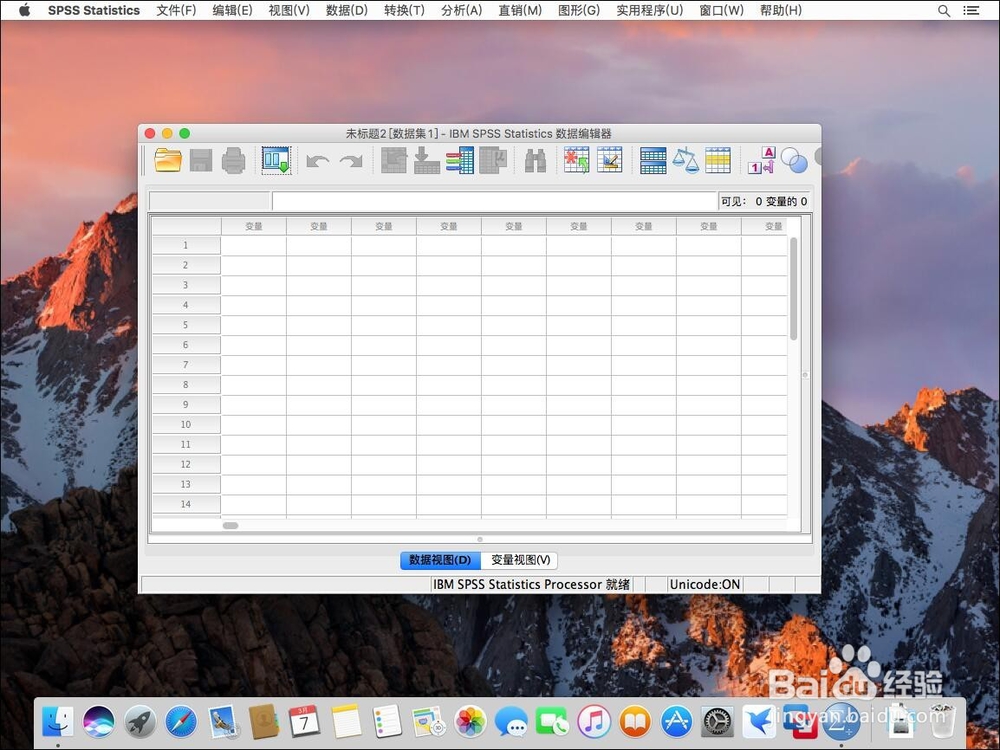Select row header 9

point(186,404)
